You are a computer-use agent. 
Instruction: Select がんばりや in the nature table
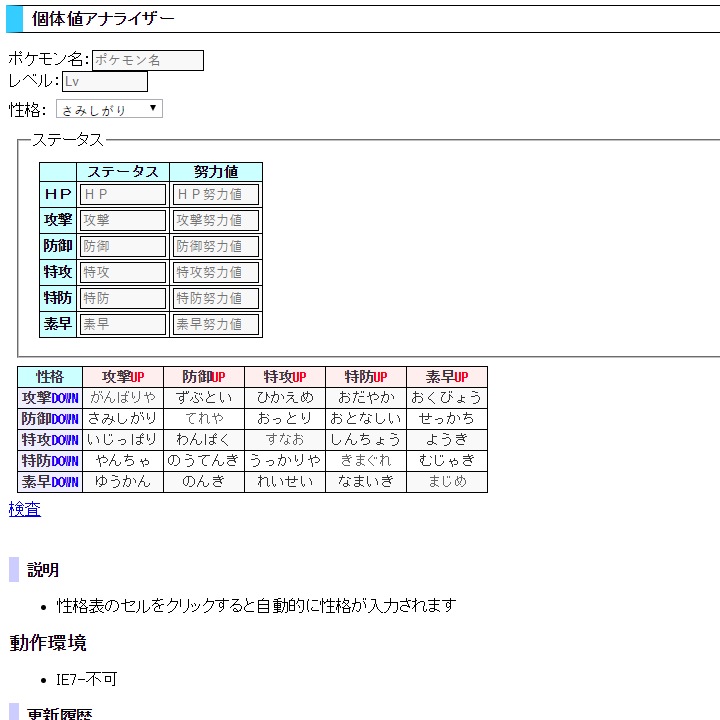pos(123,398)
